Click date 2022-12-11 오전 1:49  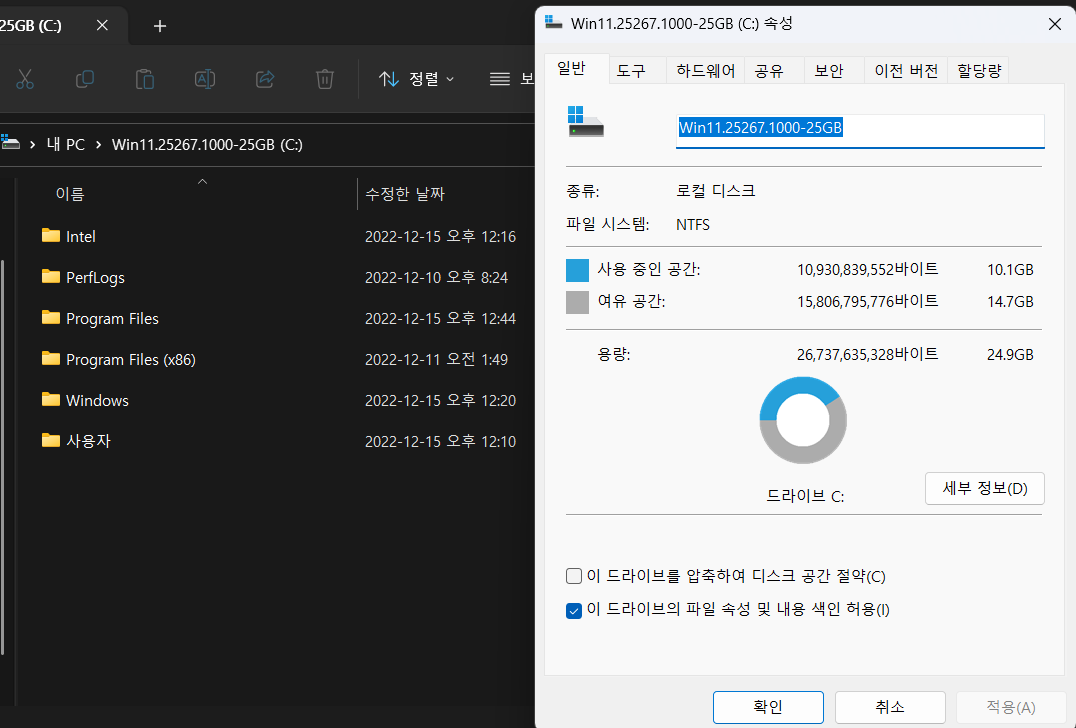click(x=436, y=360)
